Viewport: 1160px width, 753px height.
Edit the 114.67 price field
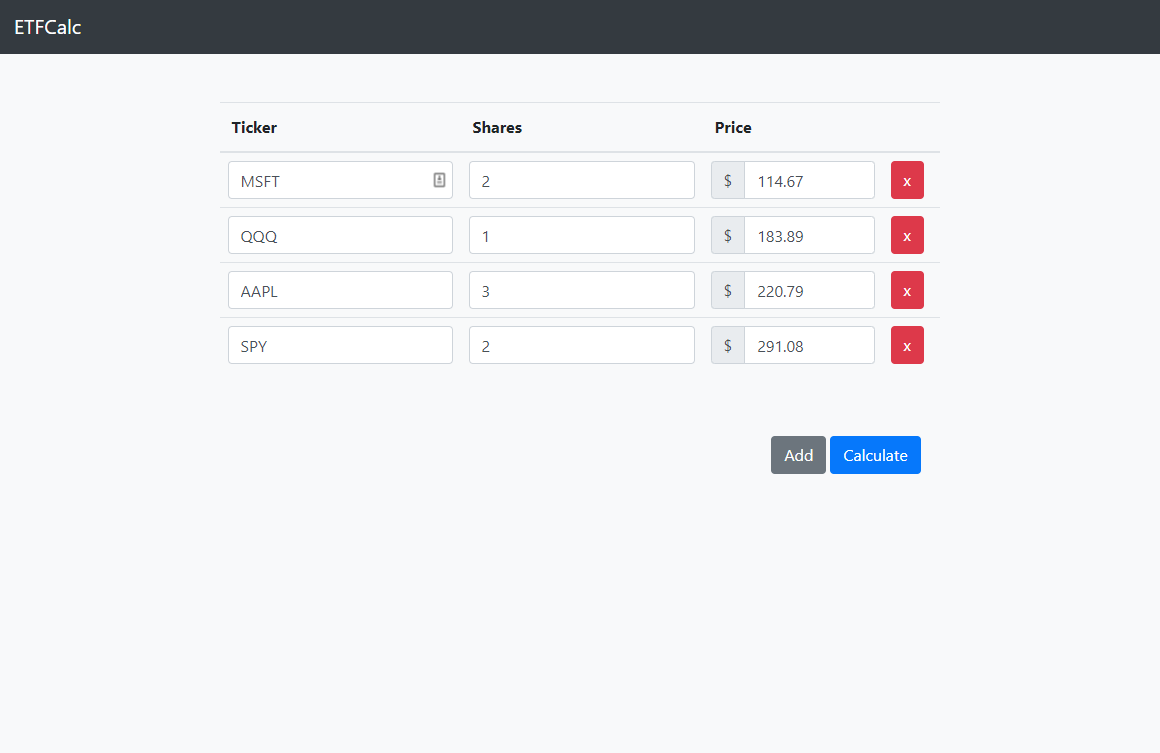click(809, 180)
